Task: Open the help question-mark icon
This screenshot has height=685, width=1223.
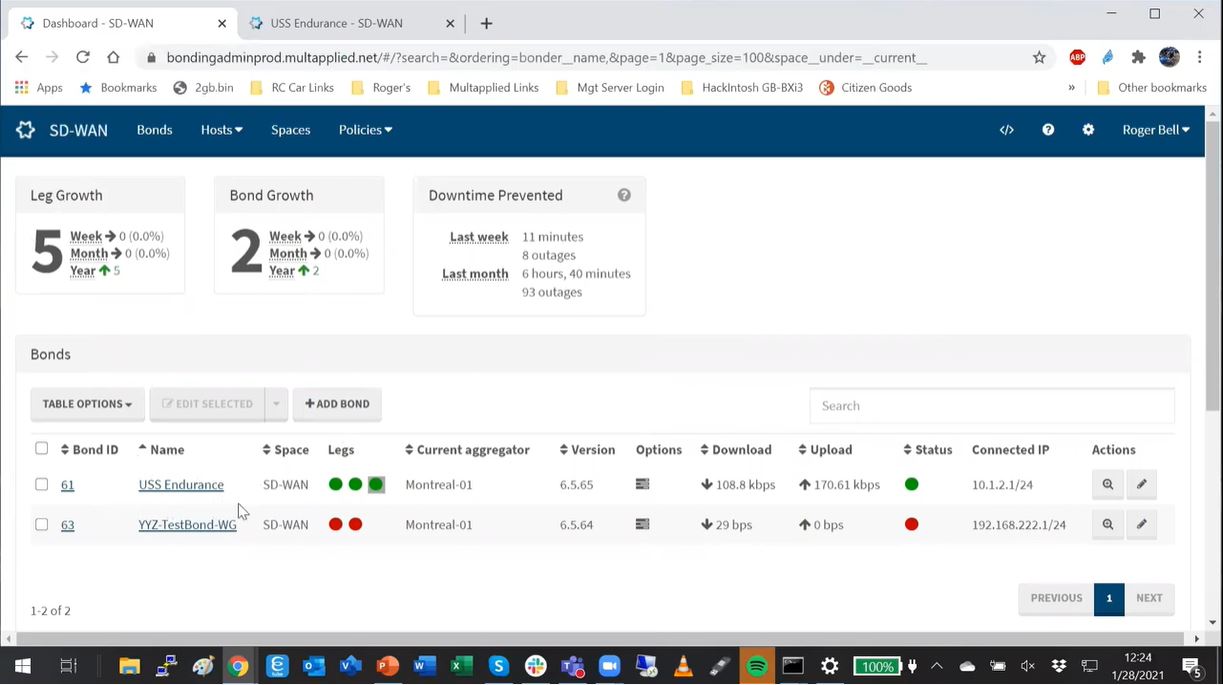Action: click(1047, 130)
